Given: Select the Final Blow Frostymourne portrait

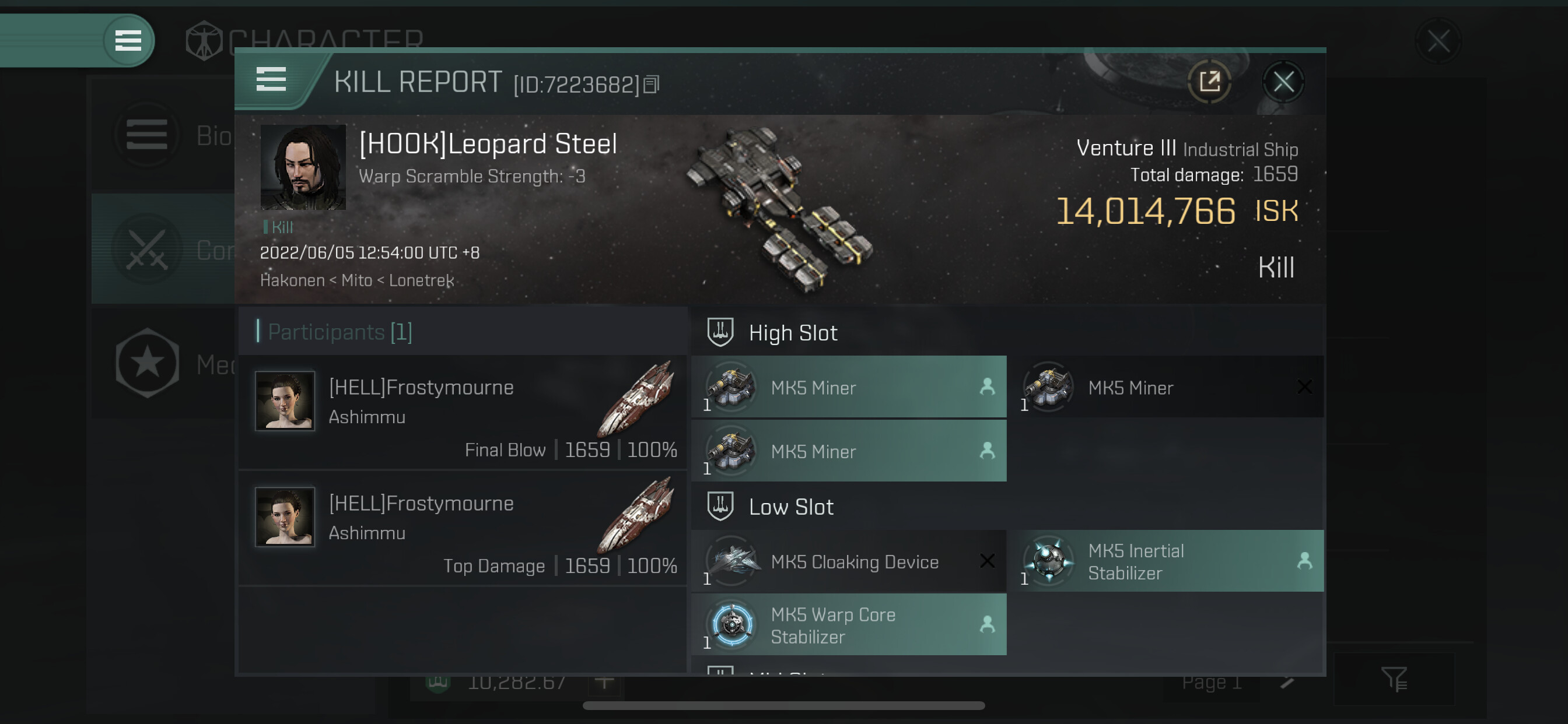Looking at the screenshot, I should pos(285,401).
